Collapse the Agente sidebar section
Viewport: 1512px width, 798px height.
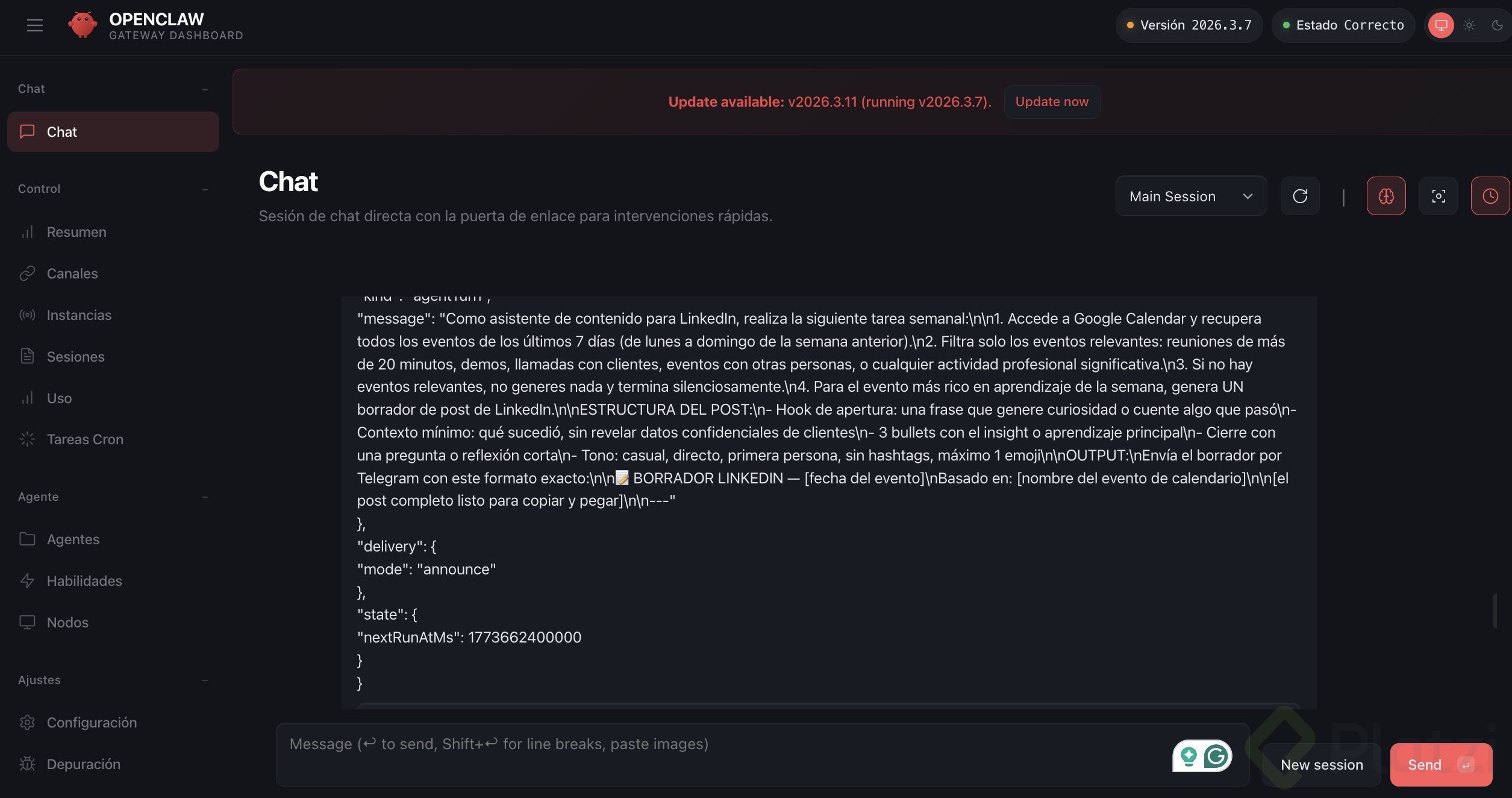tap(205, 497)
